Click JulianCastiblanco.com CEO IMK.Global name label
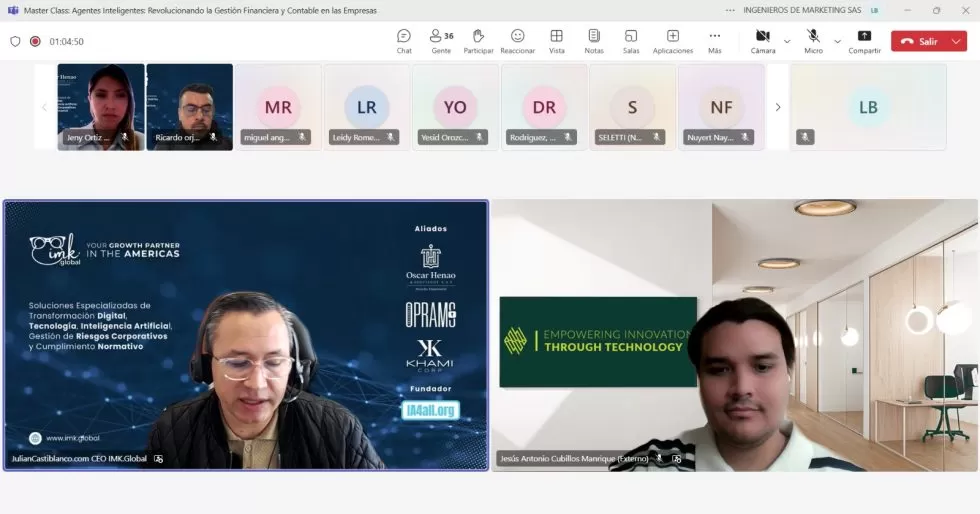This screenshot has height=514, width=980. pos(79,458)
